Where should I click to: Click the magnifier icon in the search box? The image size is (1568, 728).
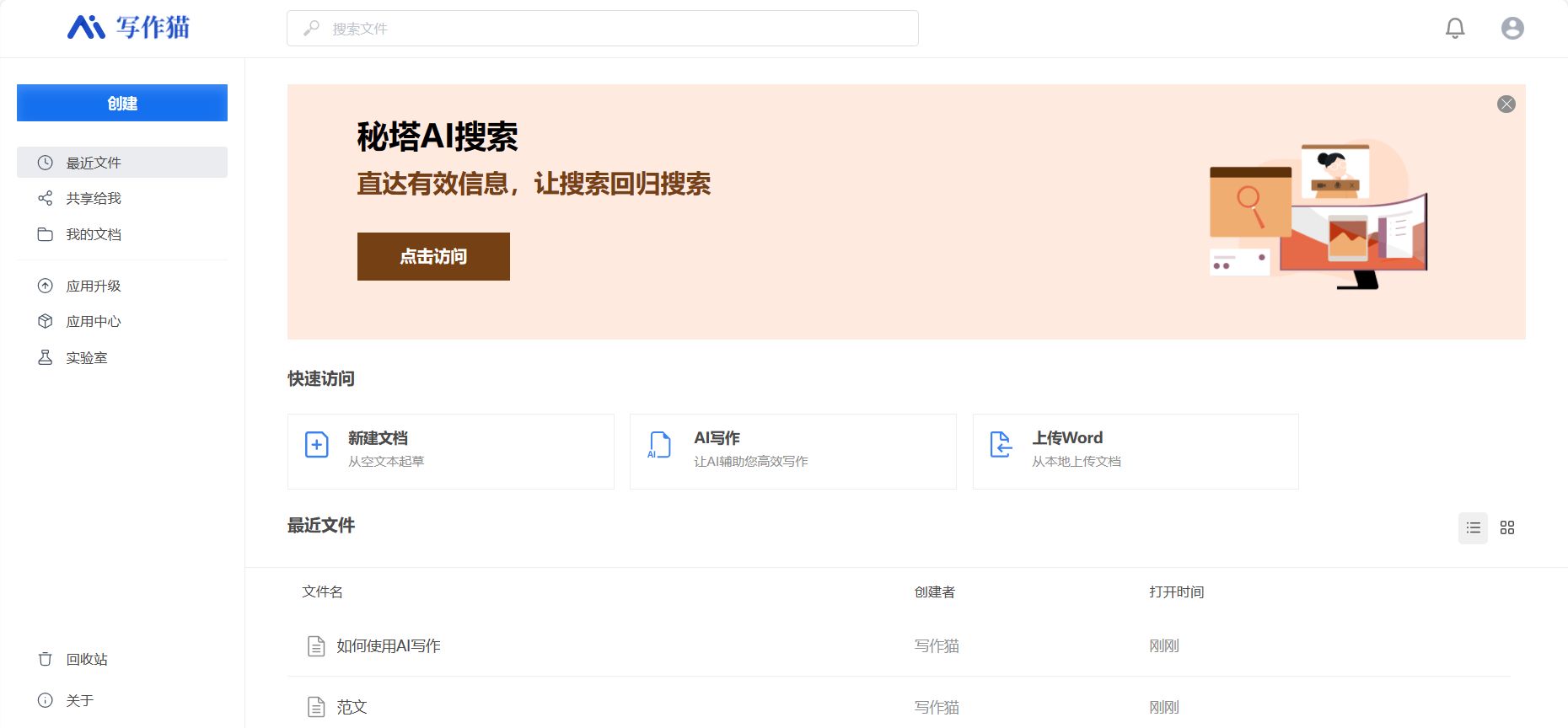click(311, 28)
